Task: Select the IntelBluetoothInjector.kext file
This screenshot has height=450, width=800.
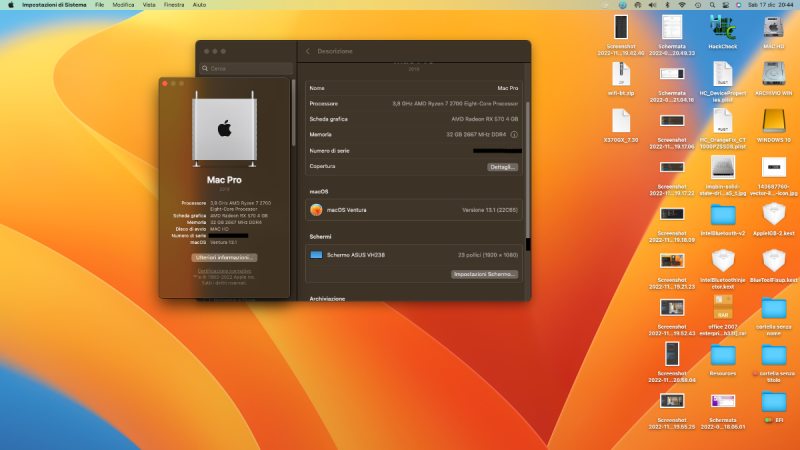Action: pos(722,261)
